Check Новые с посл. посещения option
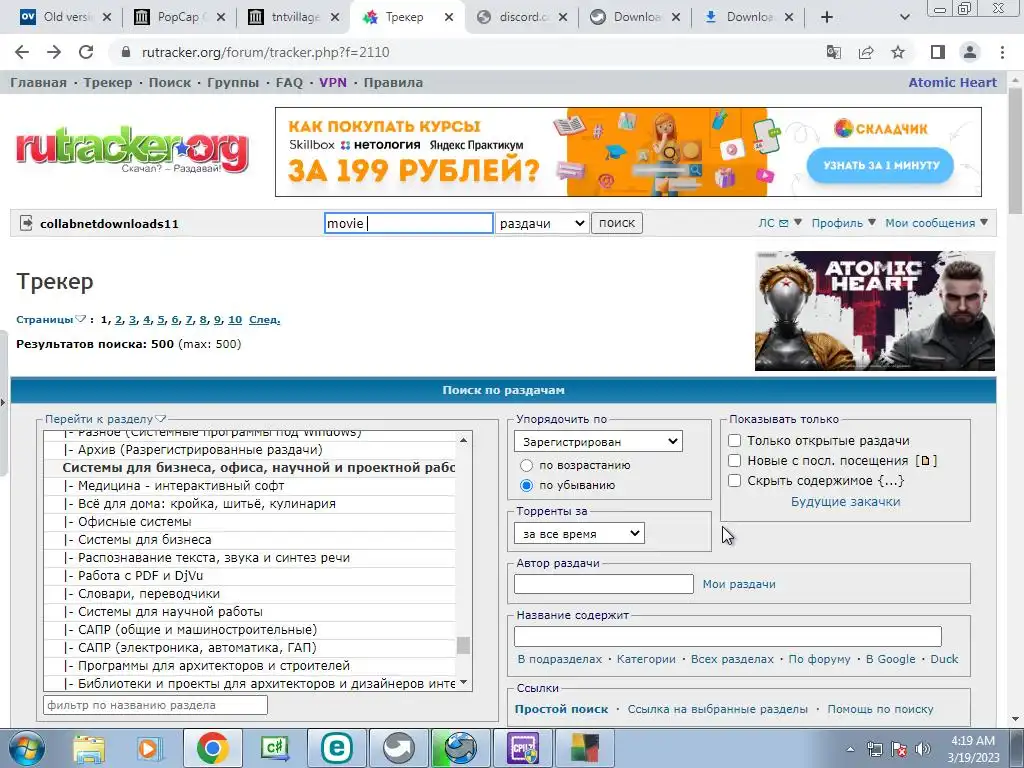The height and width of the screenshot is (768, 1024). (735, 460)
